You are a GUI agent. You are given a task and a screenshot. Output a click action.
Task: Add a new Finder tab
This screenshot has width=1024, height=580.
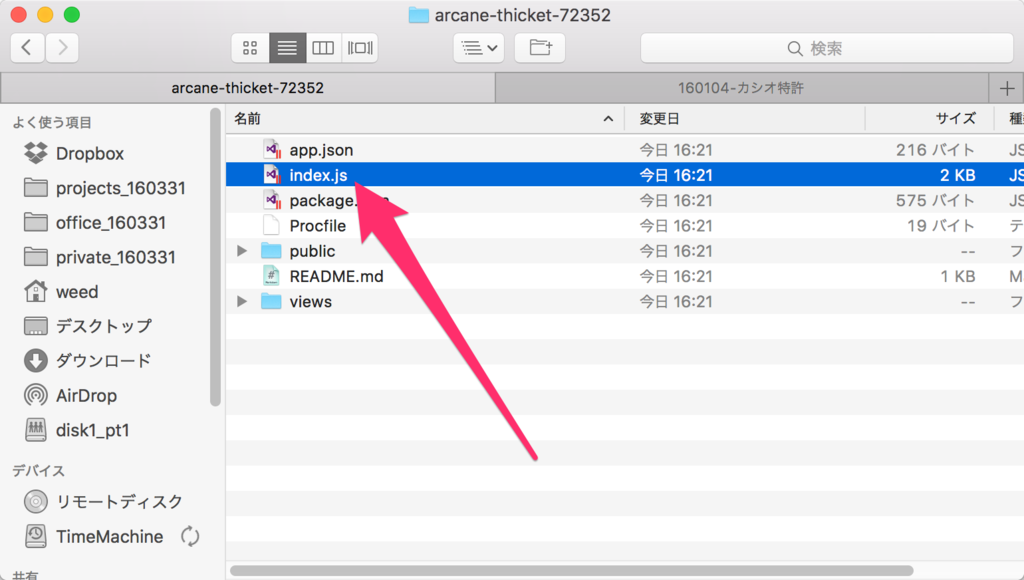click(x=1006, y=88)
